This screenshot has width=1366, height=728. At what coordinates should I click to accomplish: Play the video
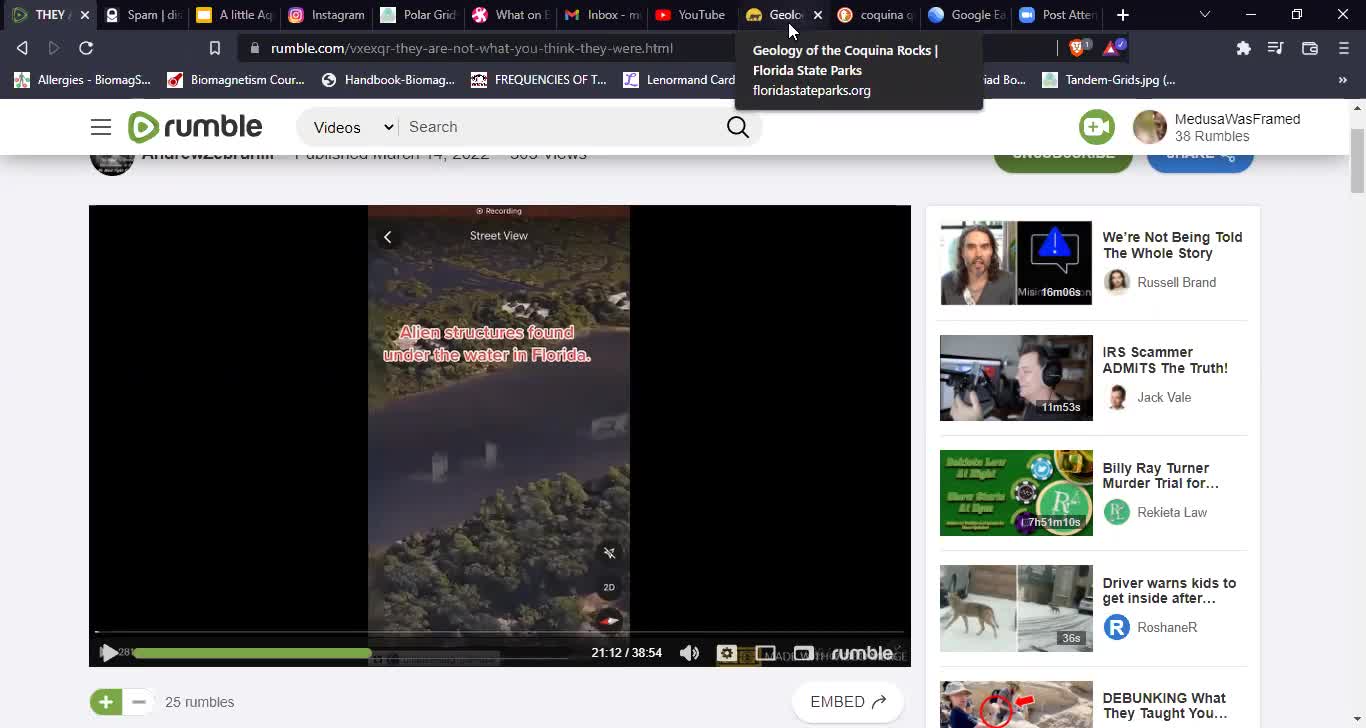coord(108,653)
